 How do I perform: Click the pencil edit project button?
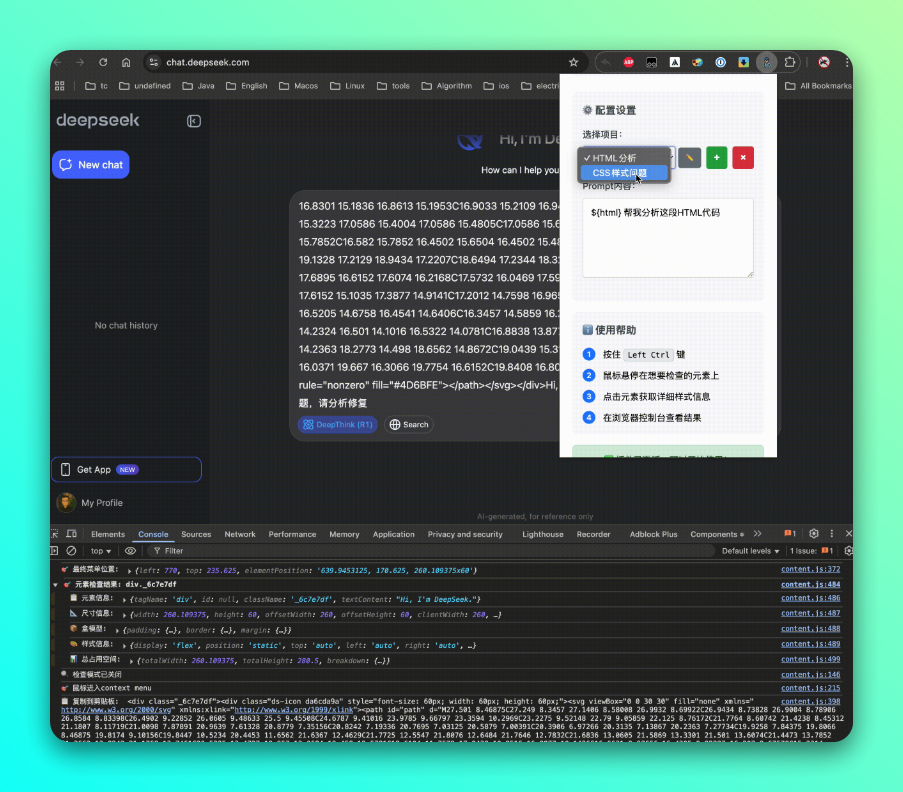tap(689, 157)
